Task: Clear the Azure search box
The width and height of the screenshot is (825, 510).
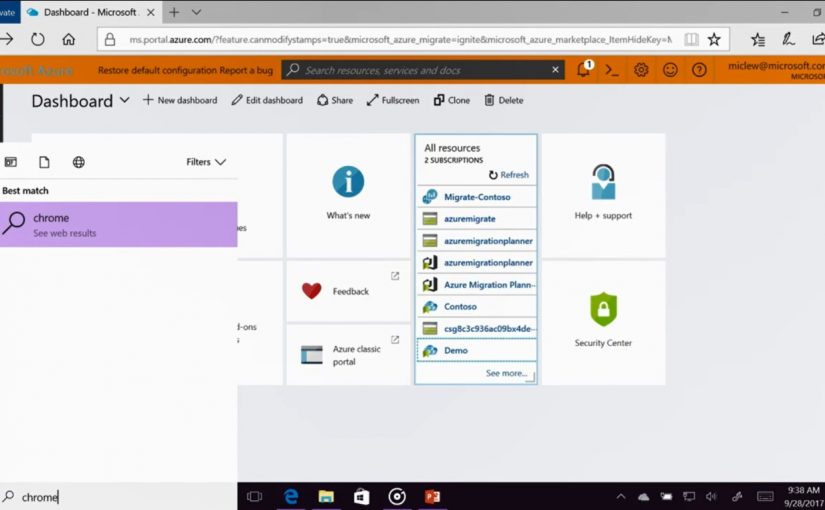Action: [x=555, y=69]
